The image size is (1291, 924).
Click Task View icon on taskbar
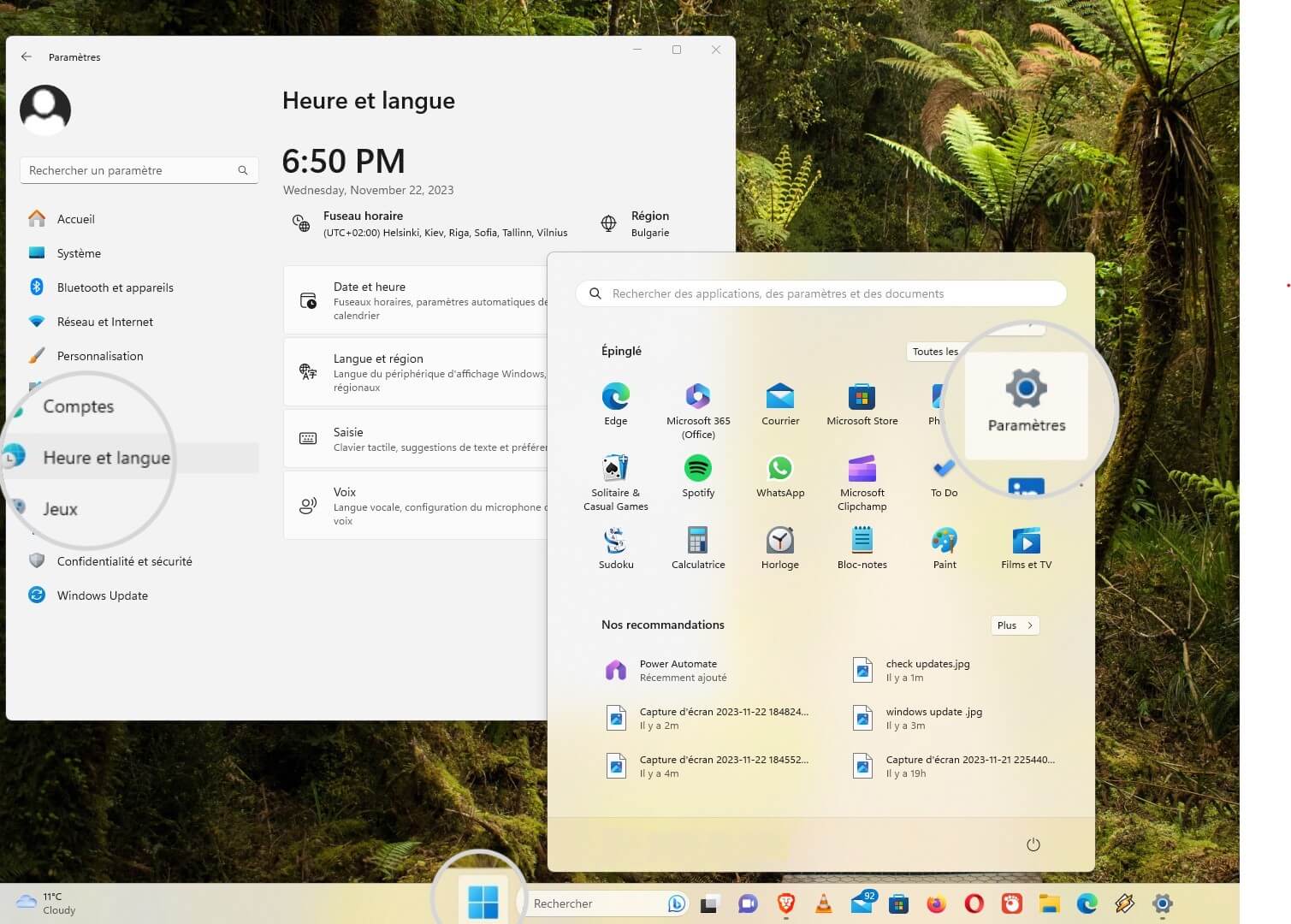709,903
